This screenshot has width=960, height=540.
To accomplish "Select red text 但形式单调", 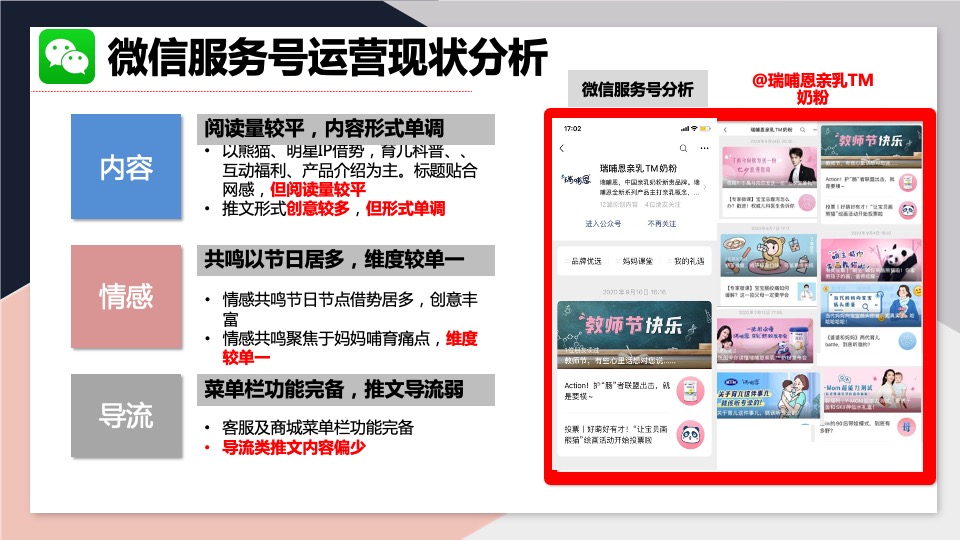I will pos(405,209).
